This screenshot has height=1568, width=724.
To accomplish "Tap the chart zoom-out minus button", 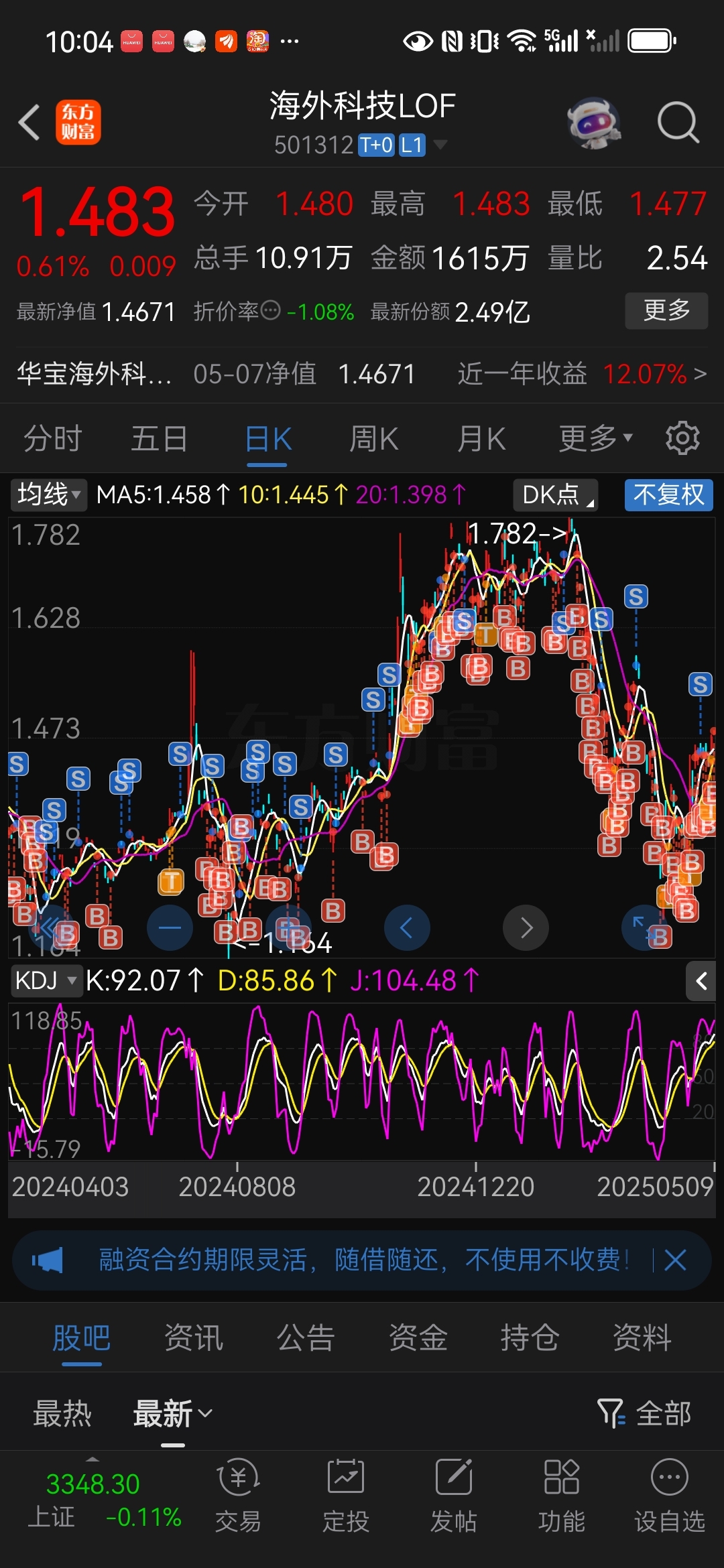I will pos(170,927).
